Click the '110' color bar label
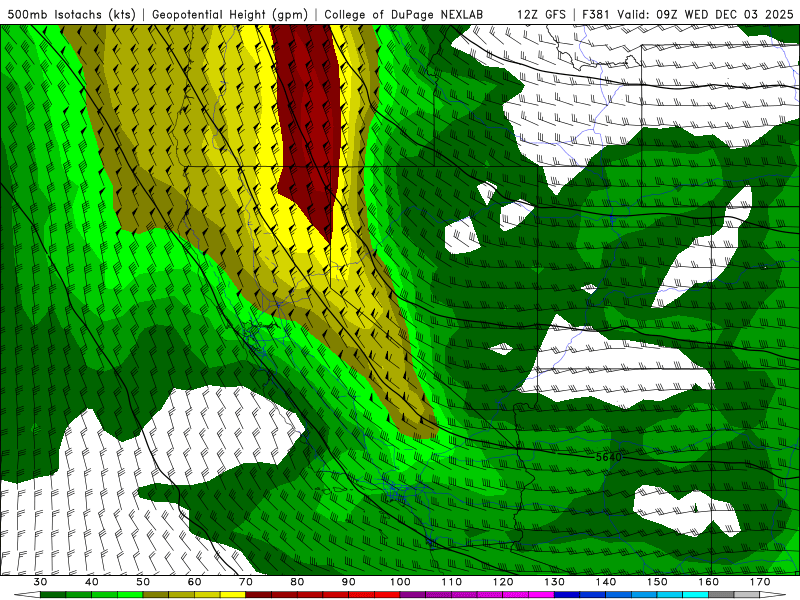Screen dimensions: 800x600 pos(452,582)
